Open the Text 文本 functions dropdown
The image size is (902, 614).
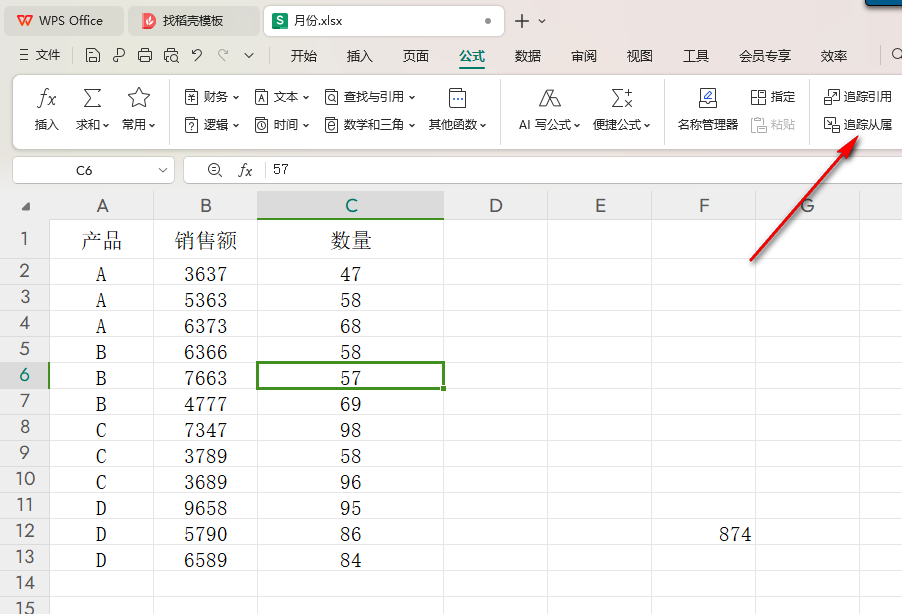(282, 97)
